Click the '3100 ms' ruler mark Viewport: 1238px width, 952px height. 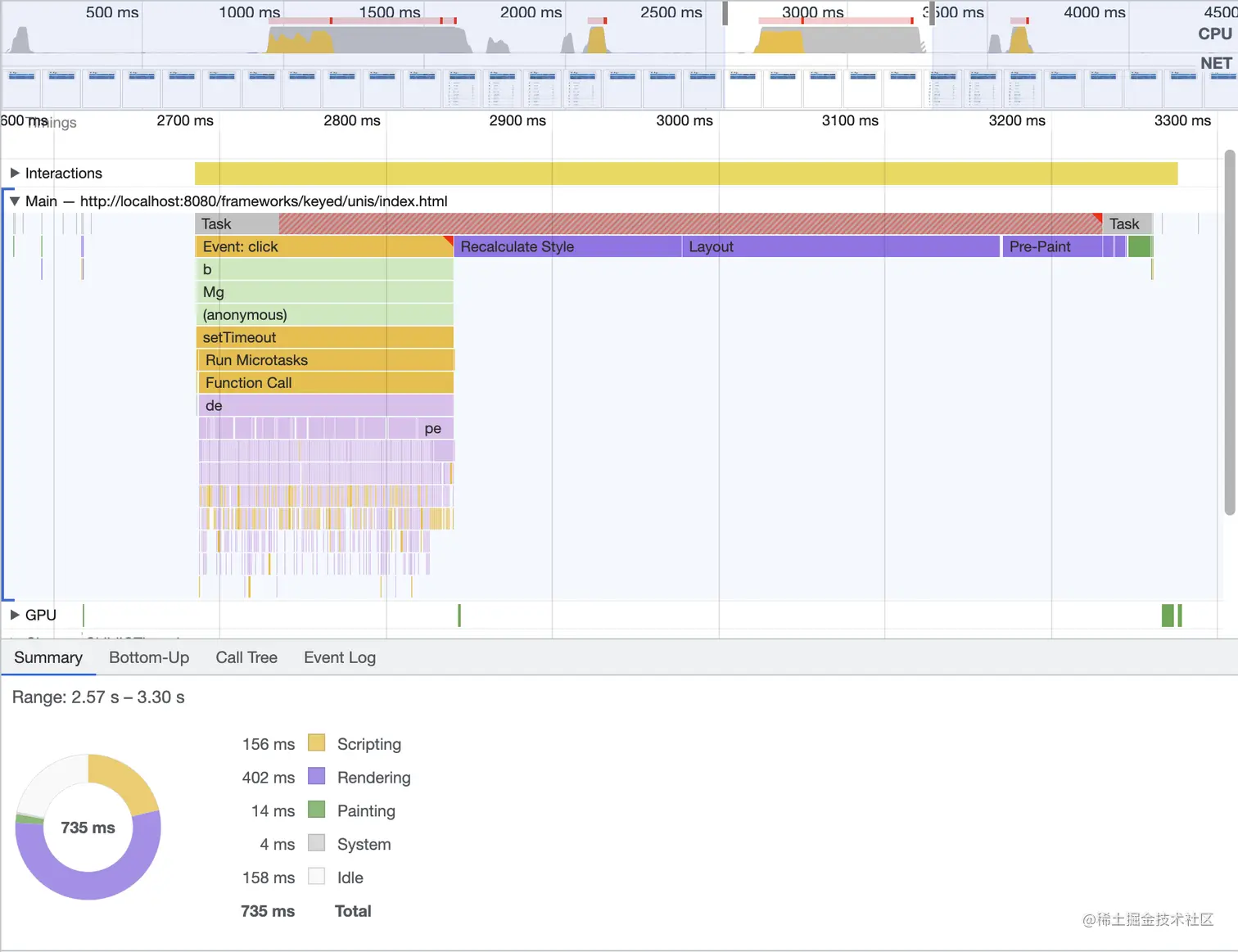[850, 120]
